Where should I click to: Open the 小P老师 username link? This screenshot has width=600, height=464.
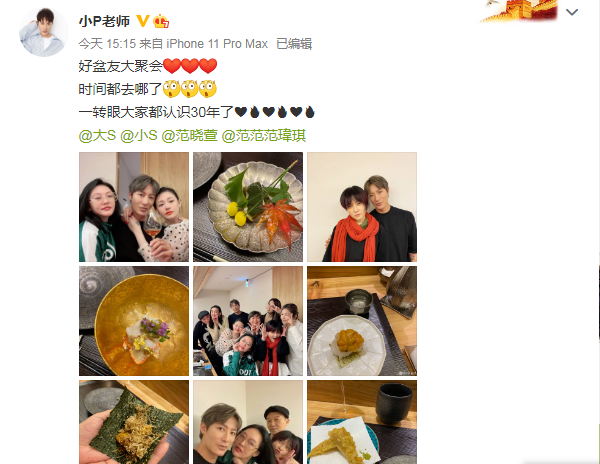[104, 21]
